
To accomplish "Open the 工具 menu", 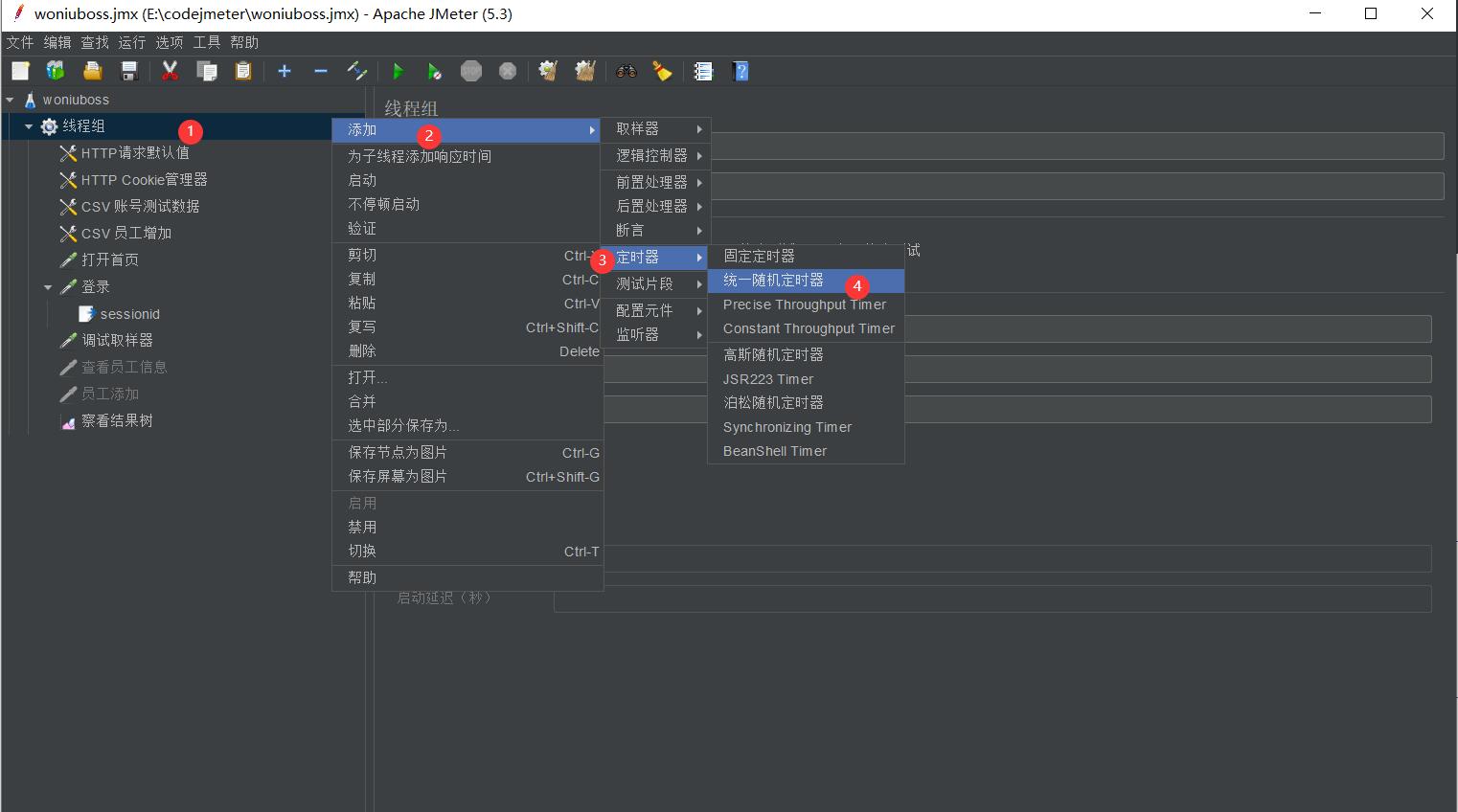I will coord(207,42).
